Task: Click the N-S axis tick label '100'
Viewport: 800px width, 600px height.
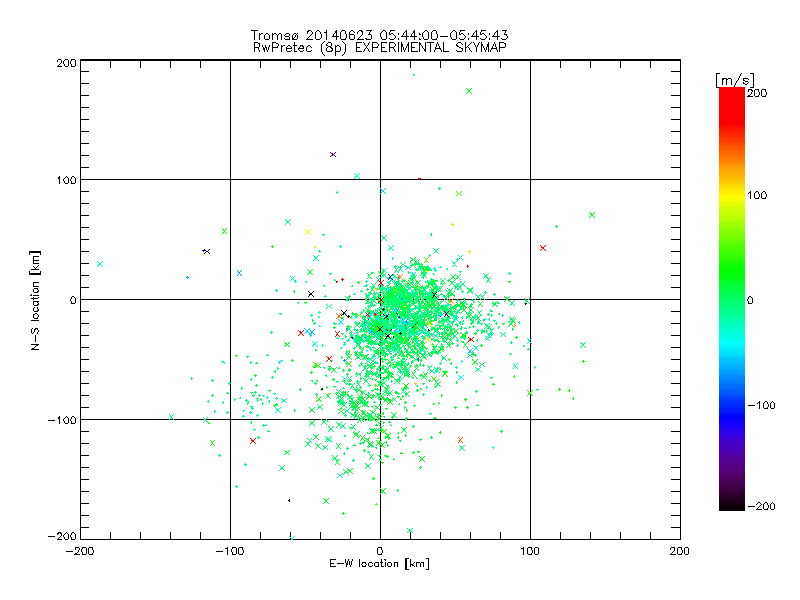Action: point(66,181)
